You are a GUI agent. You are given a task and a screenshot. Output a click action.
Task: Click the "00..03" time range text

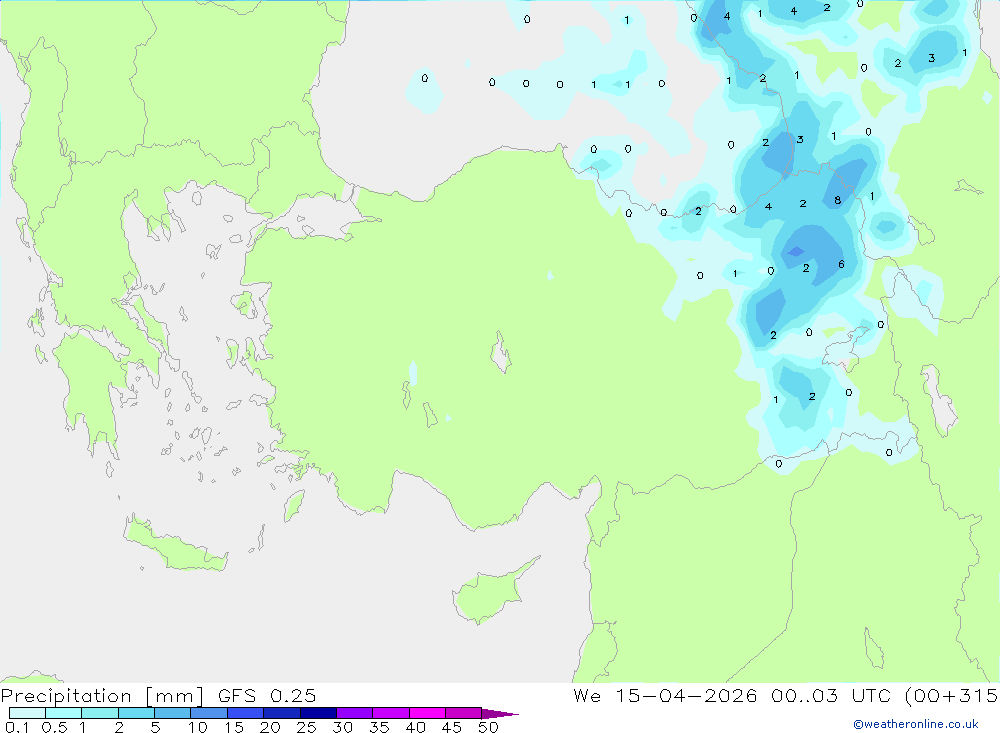(804, 696)
